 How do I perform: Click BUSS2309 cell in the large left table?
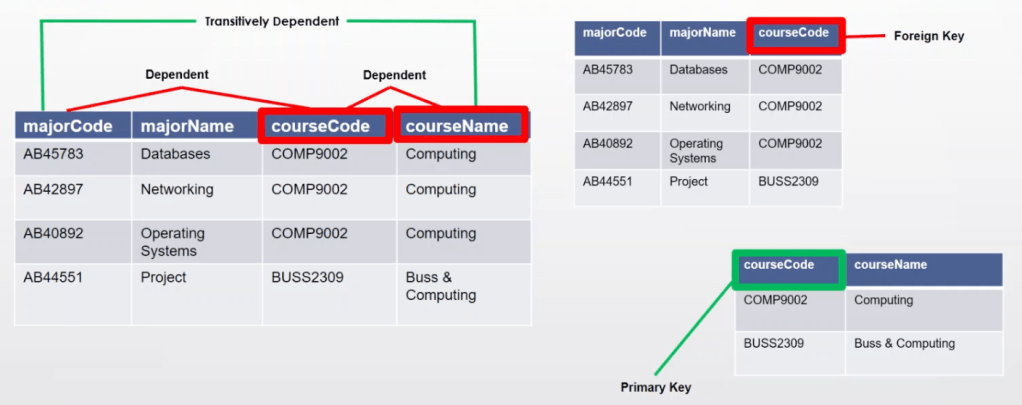[307, 277]
